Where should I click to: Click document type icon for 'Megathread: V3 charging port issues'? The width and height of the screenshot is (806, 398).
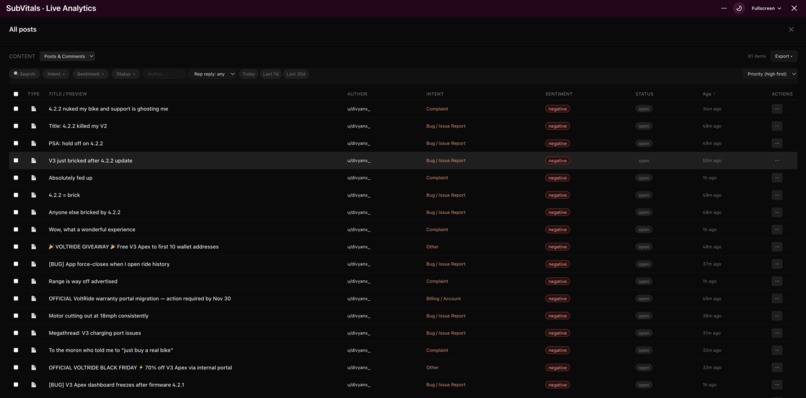pyautogui.click(x=33, y=333)
